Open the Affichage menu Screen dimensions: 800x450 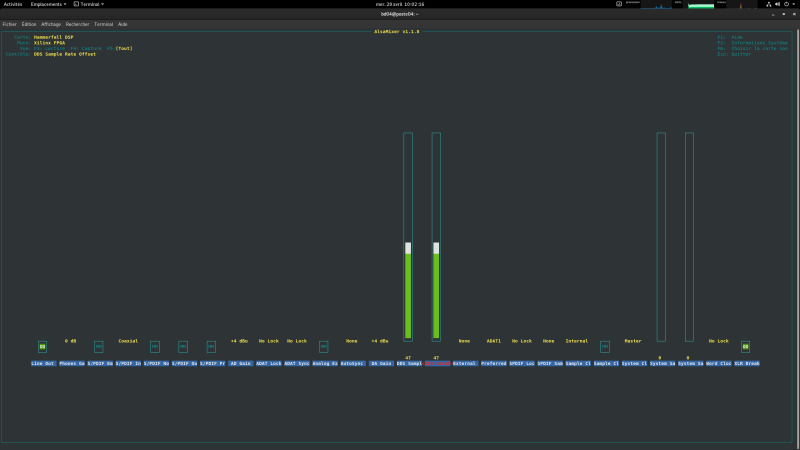[x=51, y=24]
